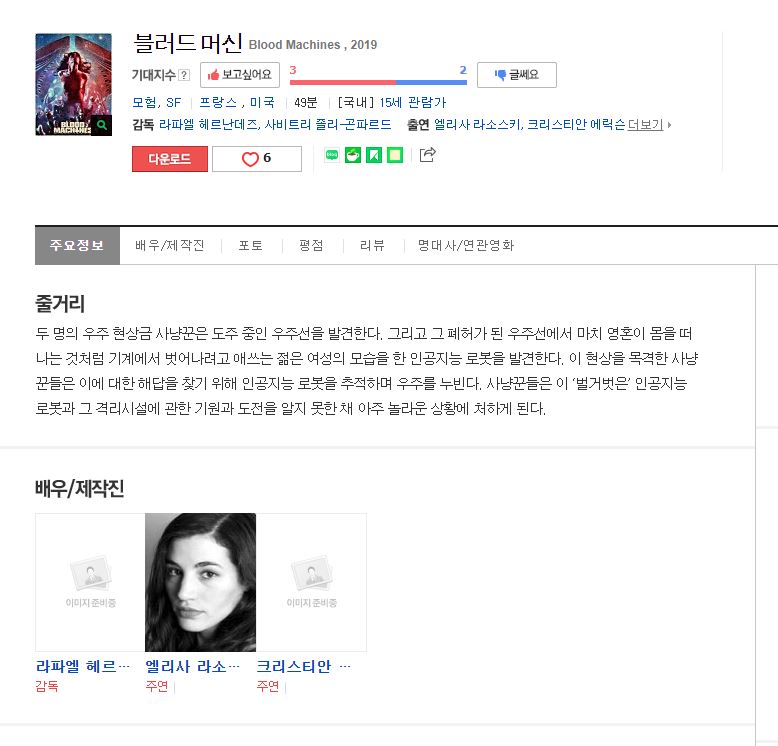Screen dimensions: 778x746
Task: Vote 글쎄요 thumbs down
Action: click(517, 75)
